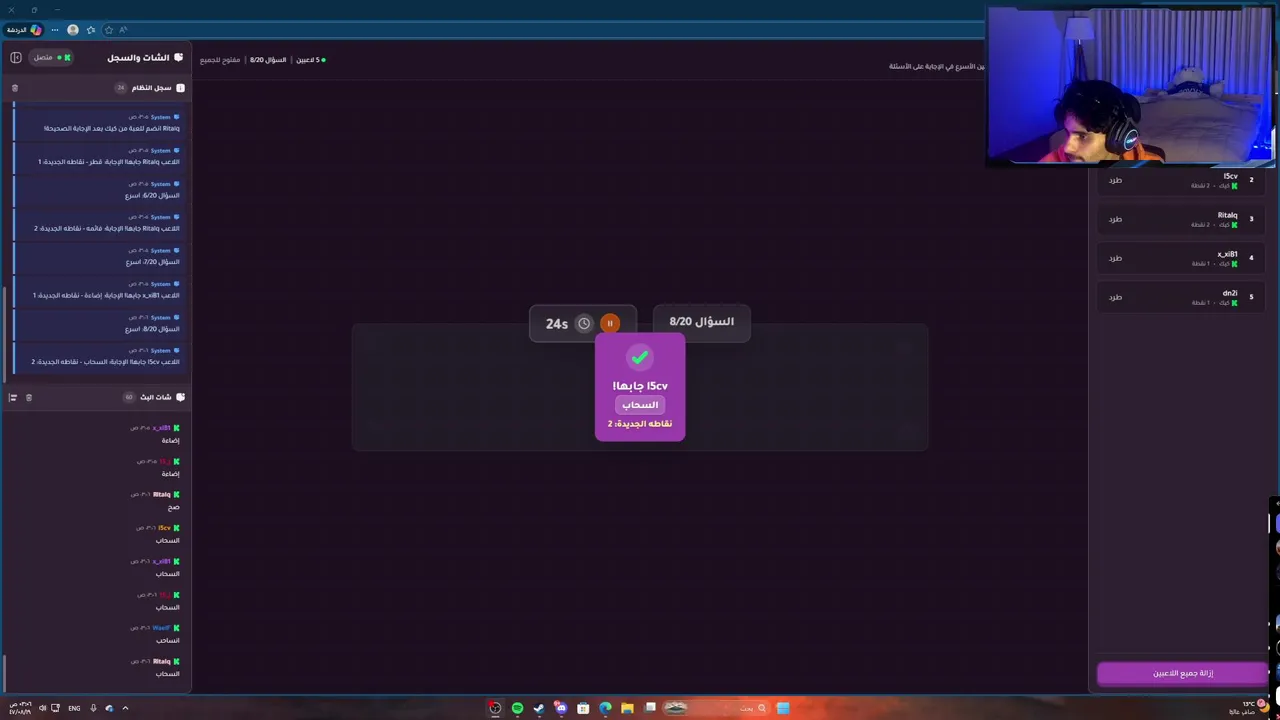The image size is (1280, 720).
Task: Click the webcam overlay thumbnail
Action: click(x=1131, y=85)
